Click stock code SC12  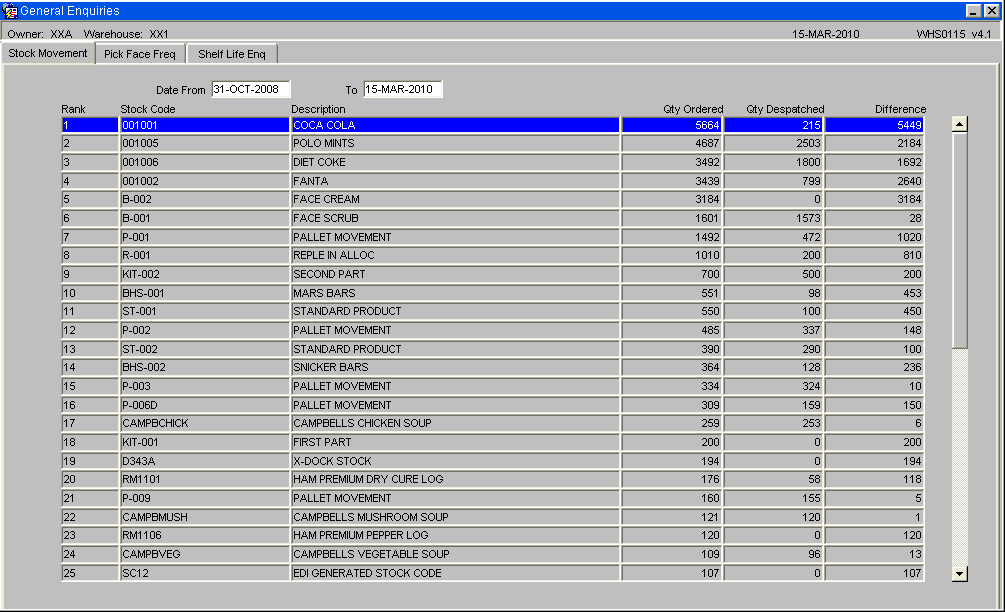click(x=204, y=573)
